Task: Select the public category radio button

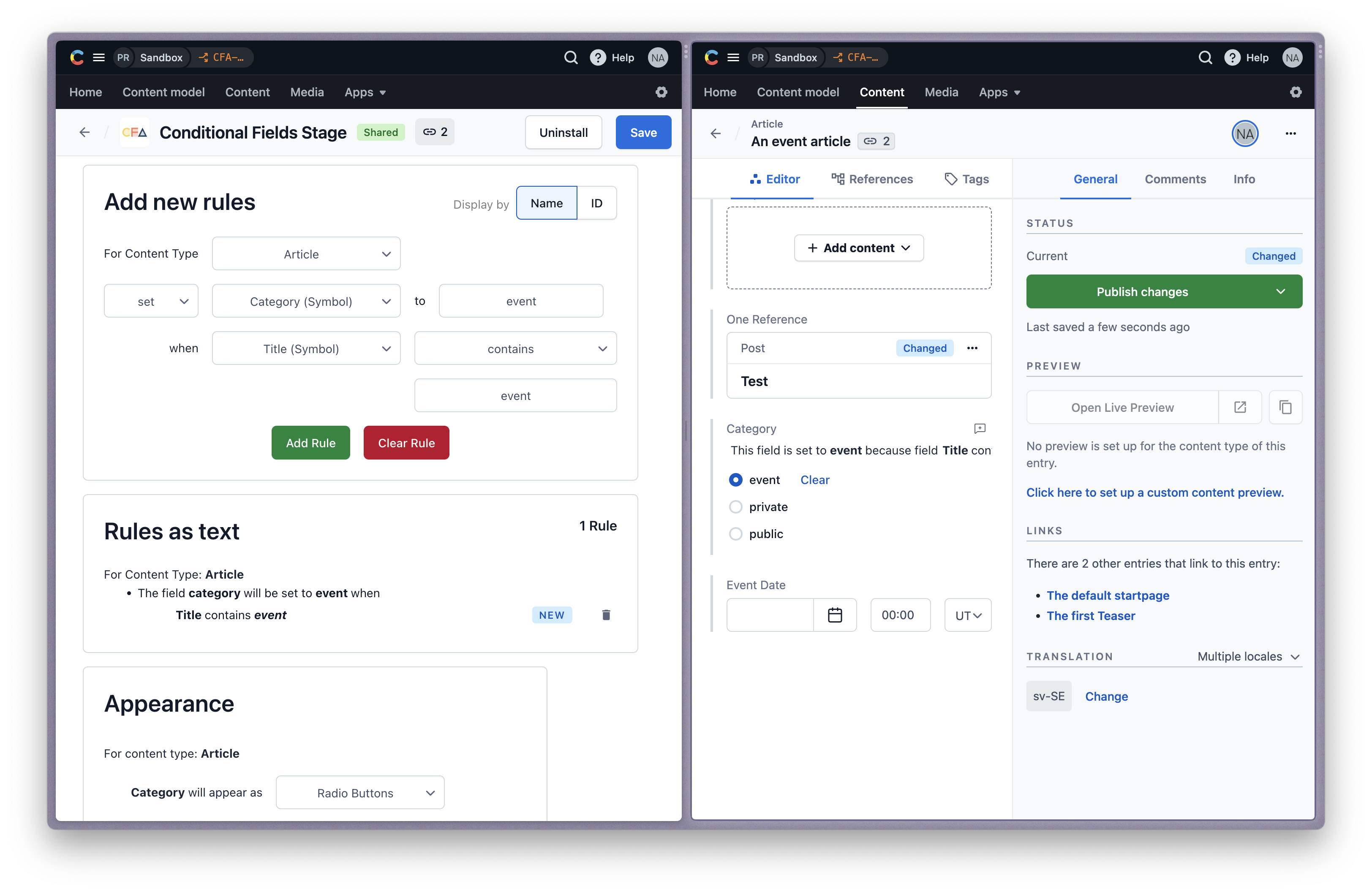Action: 735,534
